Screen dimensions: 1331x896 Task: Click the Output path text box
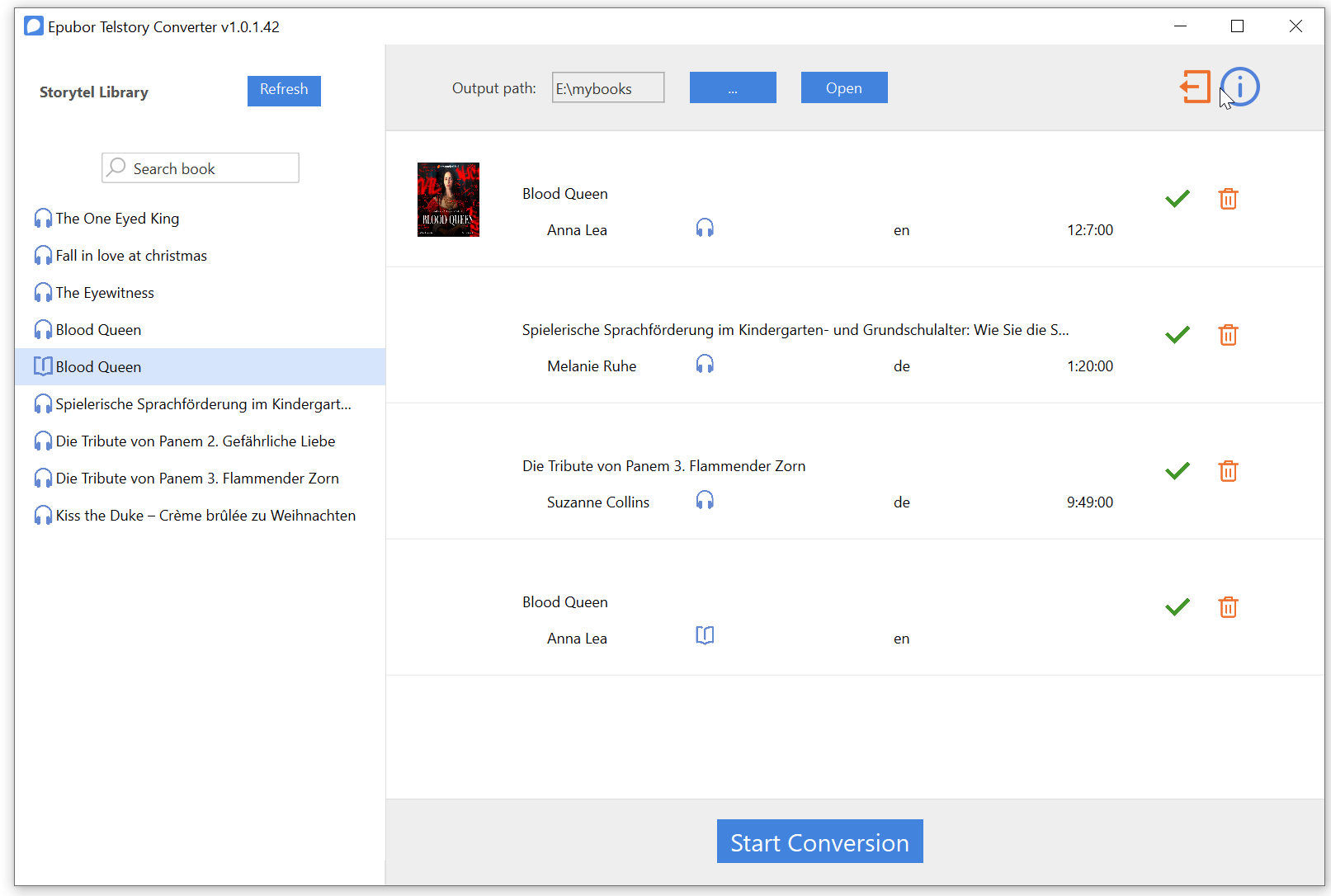coord(608,87)
